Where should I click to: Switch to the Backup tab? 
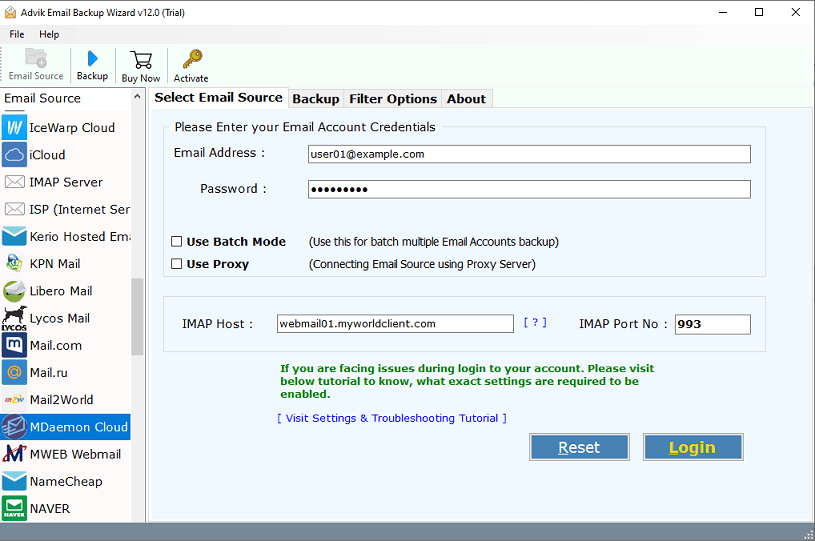click(316, 99)
